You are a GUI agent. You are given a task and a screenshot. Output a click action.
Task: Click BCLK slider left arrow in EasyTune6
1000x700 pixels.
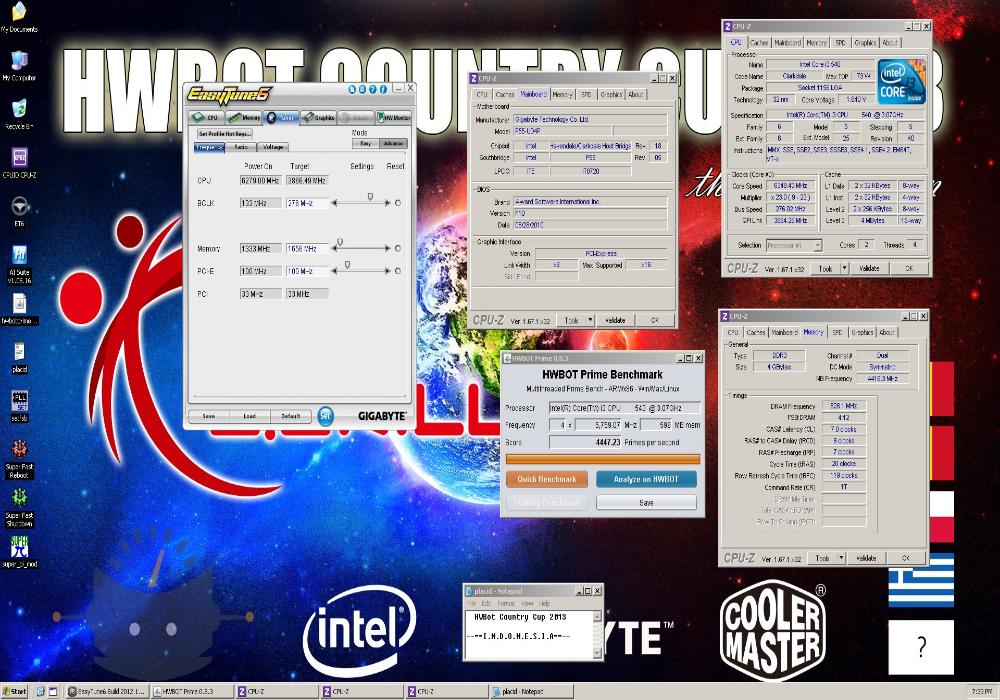pos(334,203)
